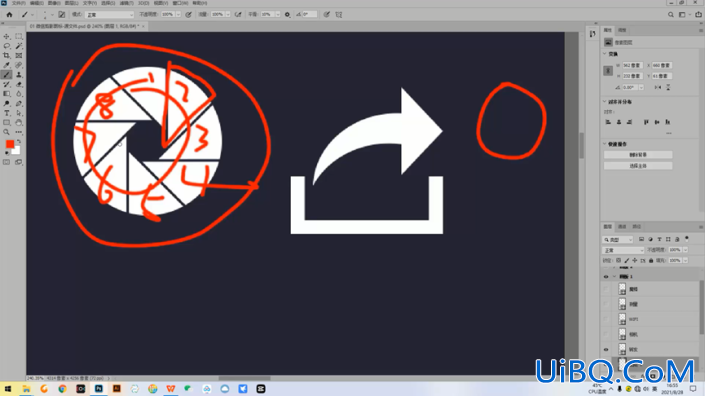The height and width of the screenshot is (396, 705).
Task: Select the Path Selection tool
Action: coord(18,113)
